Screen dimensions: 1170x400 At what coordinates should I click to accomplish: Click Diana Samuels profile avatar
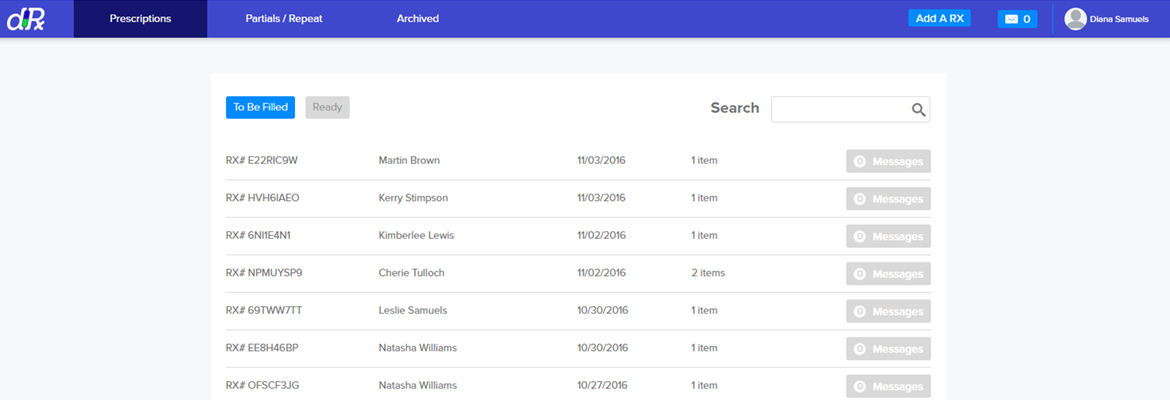click(1075, 19)
